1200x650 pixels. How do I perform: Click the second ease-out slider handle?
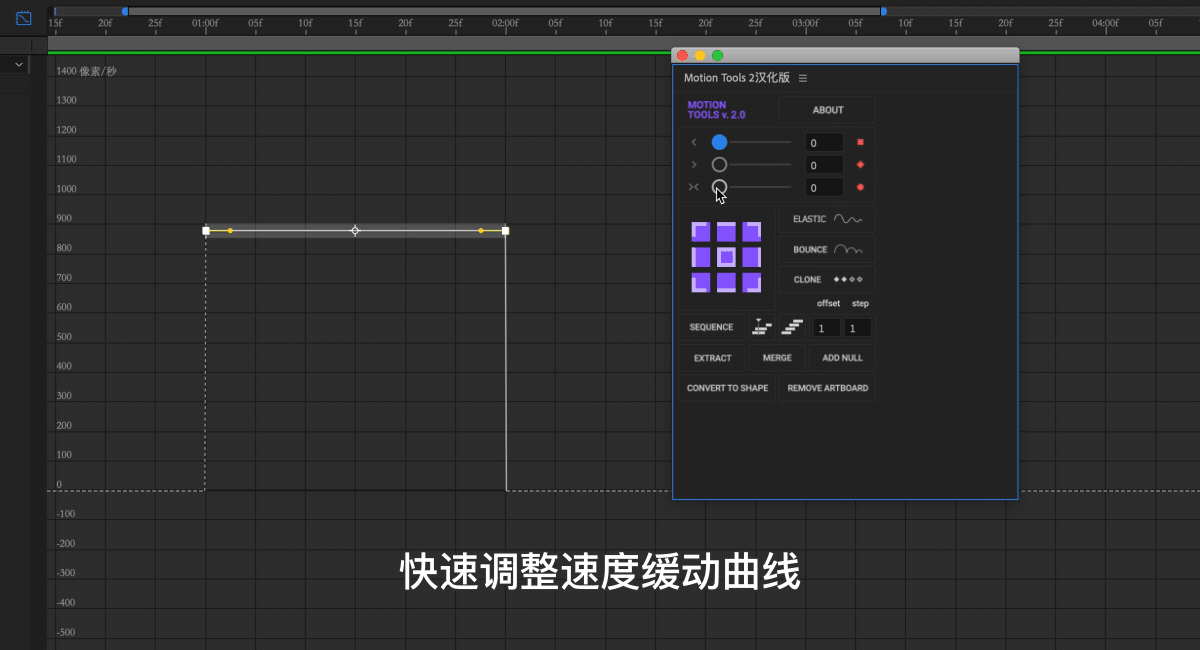tap(719, 164)
